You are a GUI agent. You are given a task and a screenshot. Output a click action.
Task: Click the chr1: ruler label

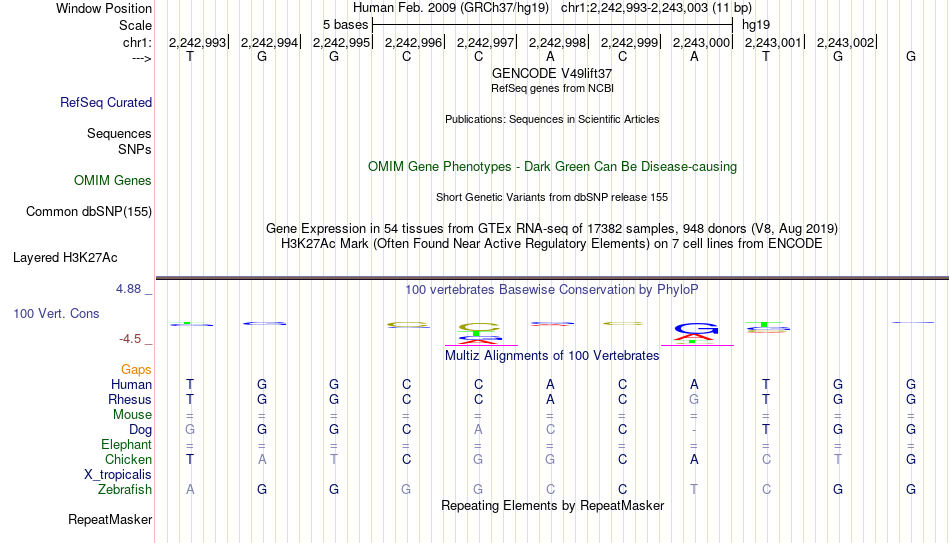(138, 42)
